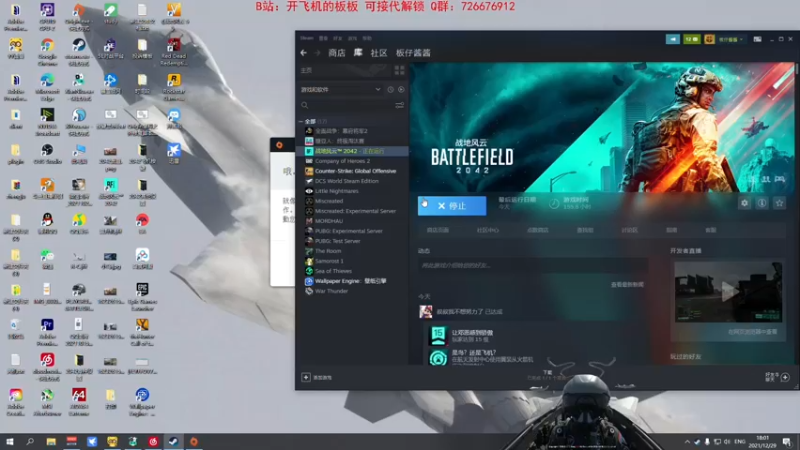Expand the 游戏和软件 filter dropdown
This screenshot has height=450, width=800.
point(341,89)
